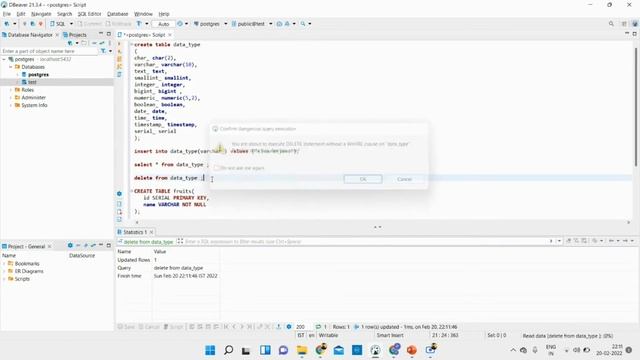The height and width of the screenshot is (360, 640).
Task: Select the test database in navigator
Action: 32,82
